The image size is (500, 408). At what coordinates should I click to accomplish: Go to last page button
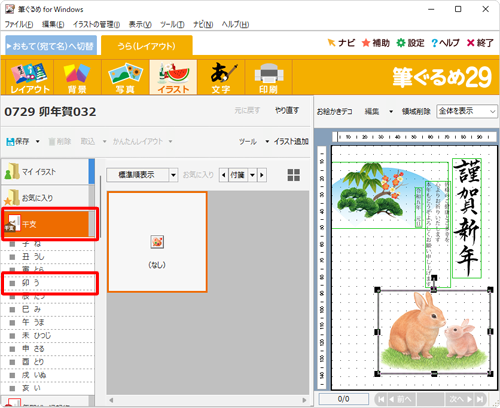pyautogui.click(x=480, y=399)
